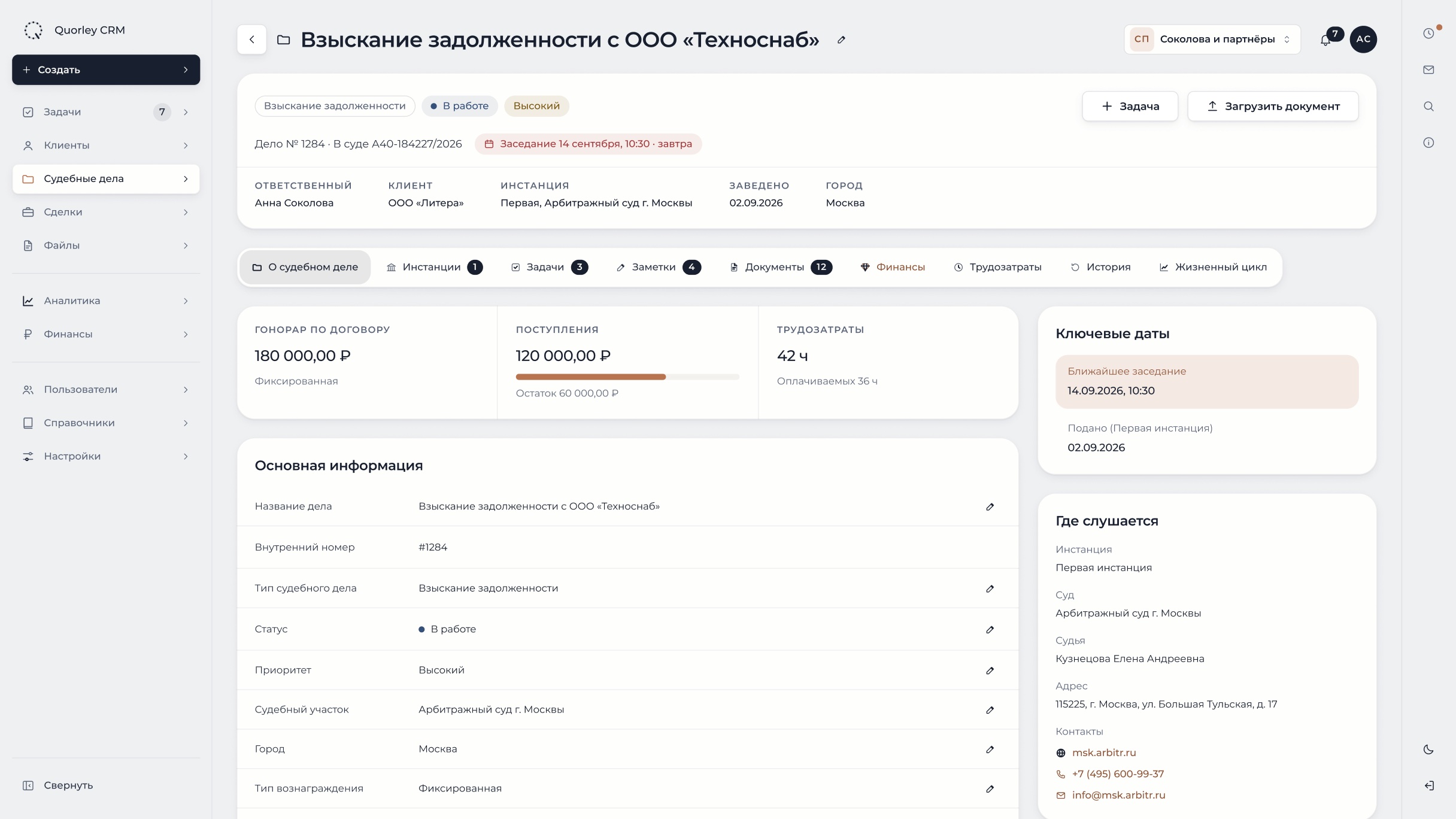Edit the Тип судебного дела row
This screenshot has height=819, width=1456.
pyautogui.click(x=990, y=589)
